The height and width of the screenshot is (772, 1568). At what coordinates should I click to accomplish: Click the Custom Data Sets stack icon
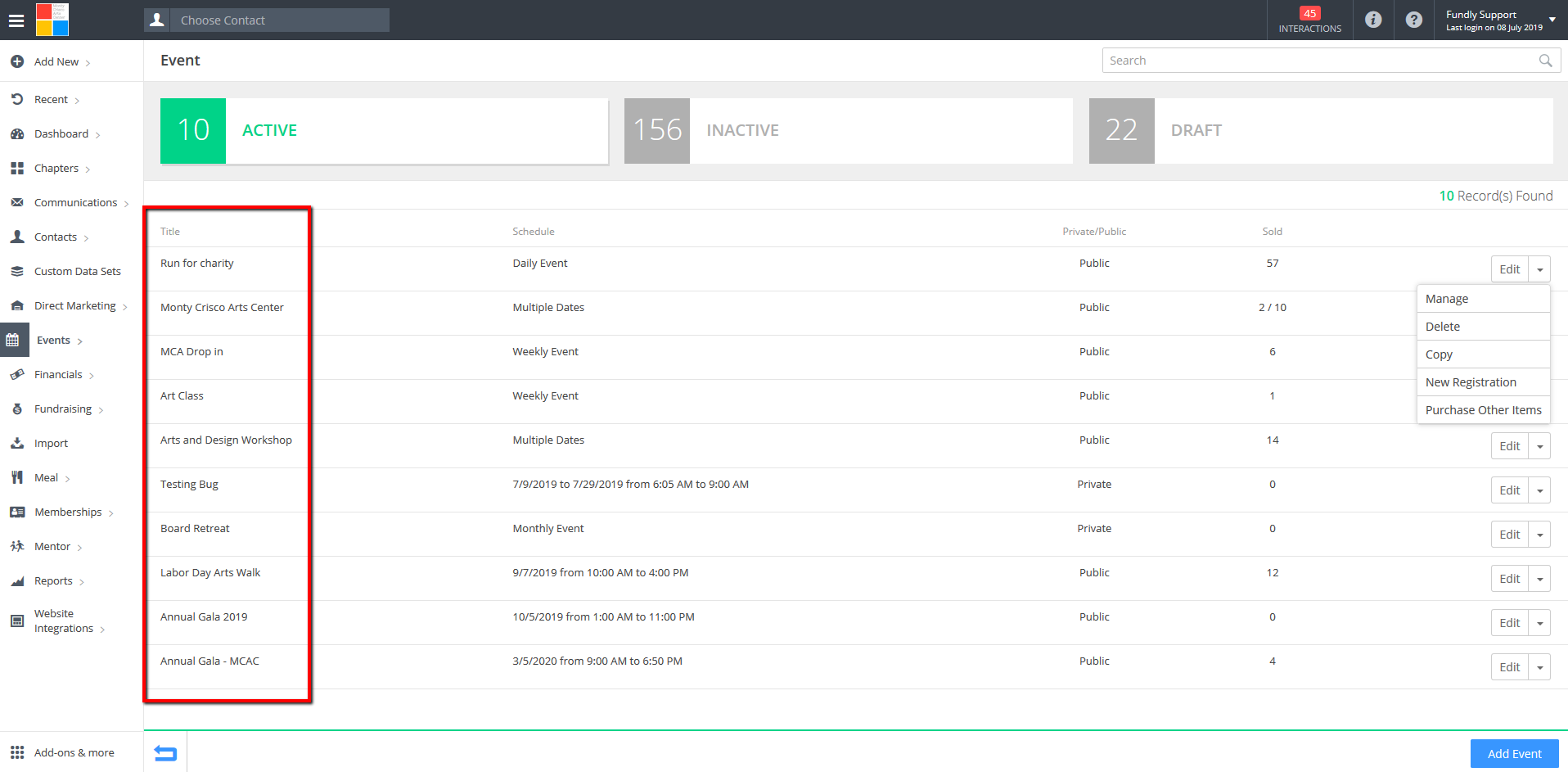17,271
